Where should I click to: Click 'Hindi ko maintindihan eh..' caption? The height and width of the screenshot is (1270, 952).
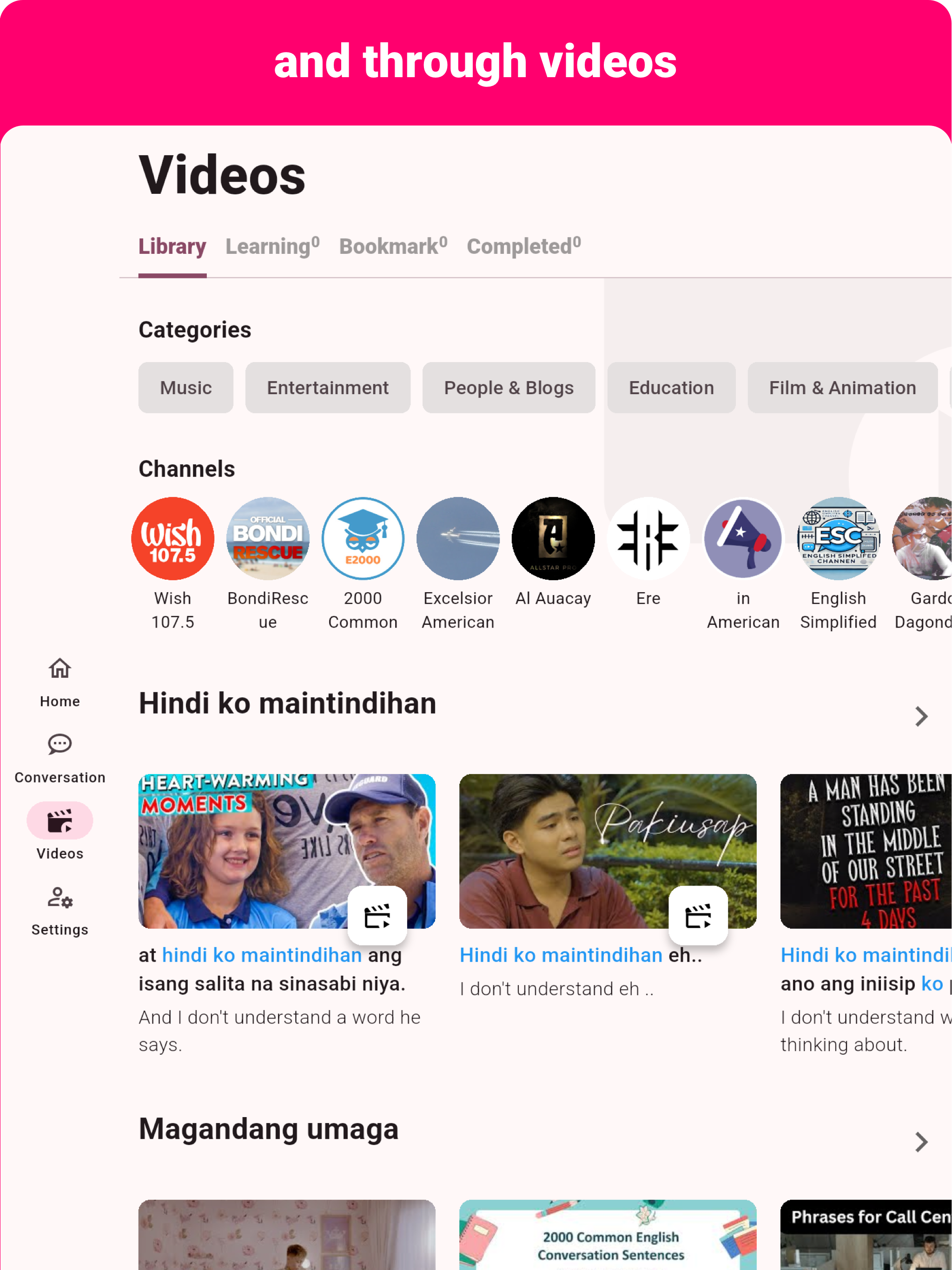[581, 955]
